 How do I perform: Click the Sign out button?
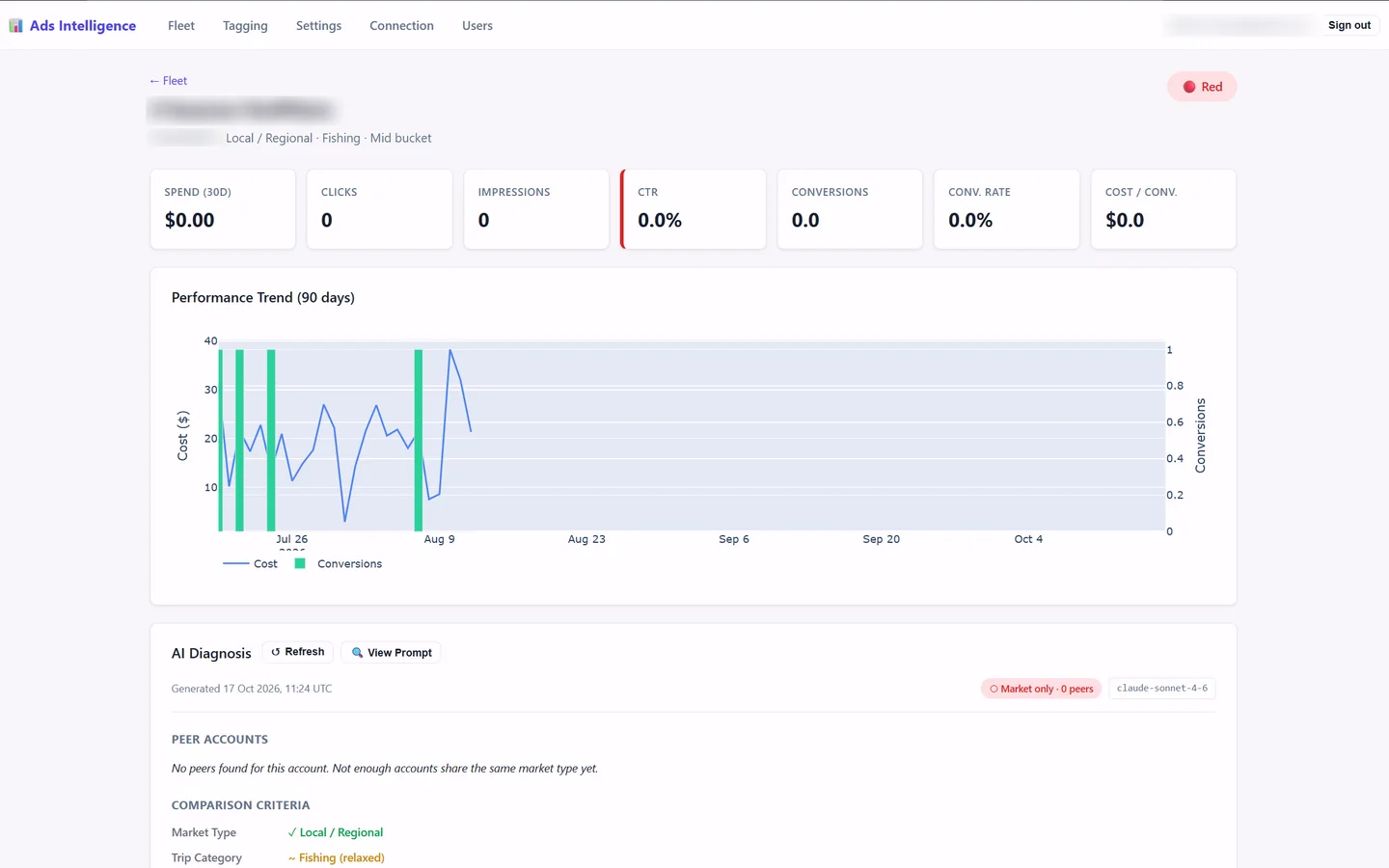[1348, 25]
